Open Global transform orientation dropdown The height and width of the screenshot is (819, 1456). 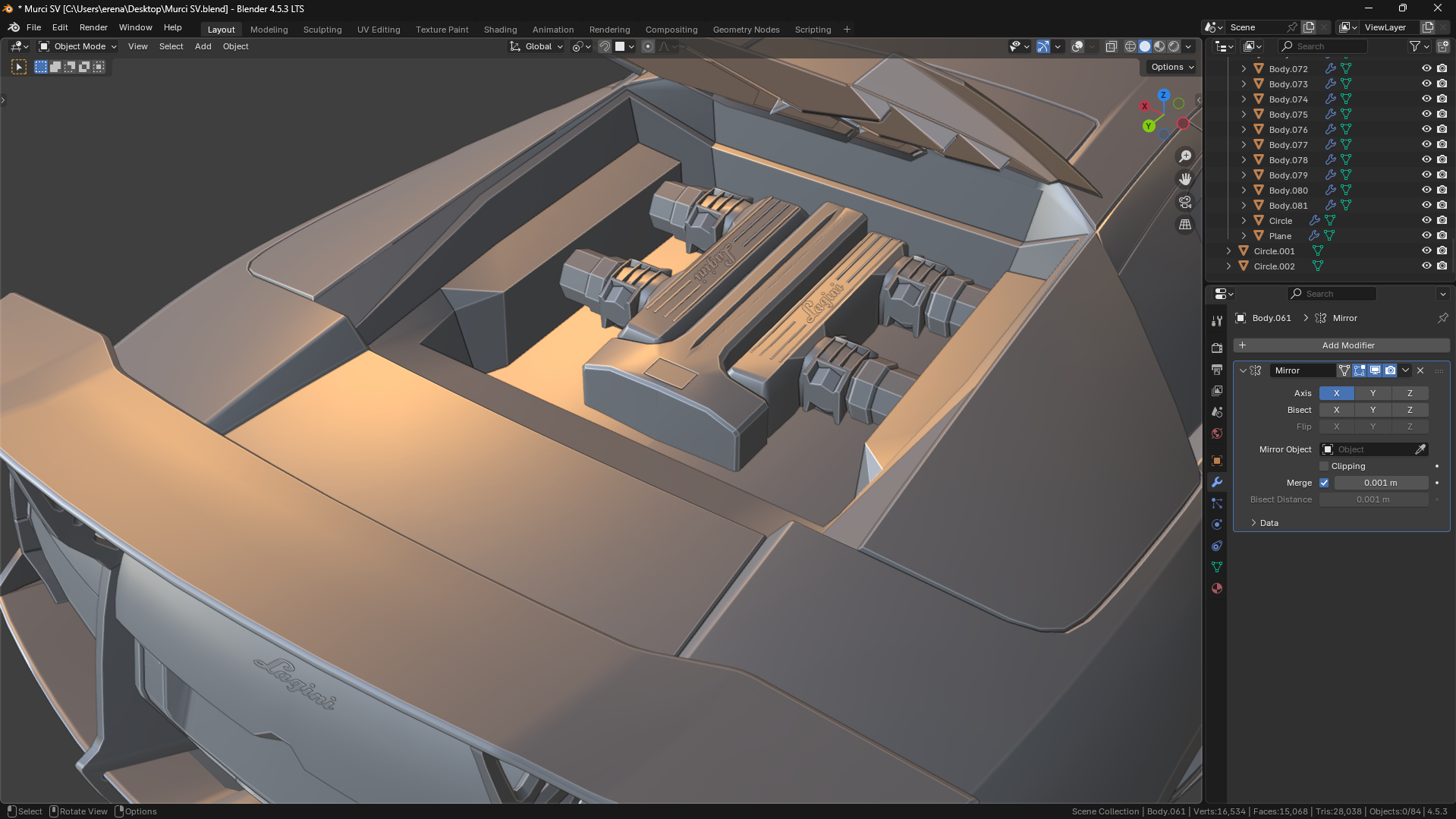[536, 46]
